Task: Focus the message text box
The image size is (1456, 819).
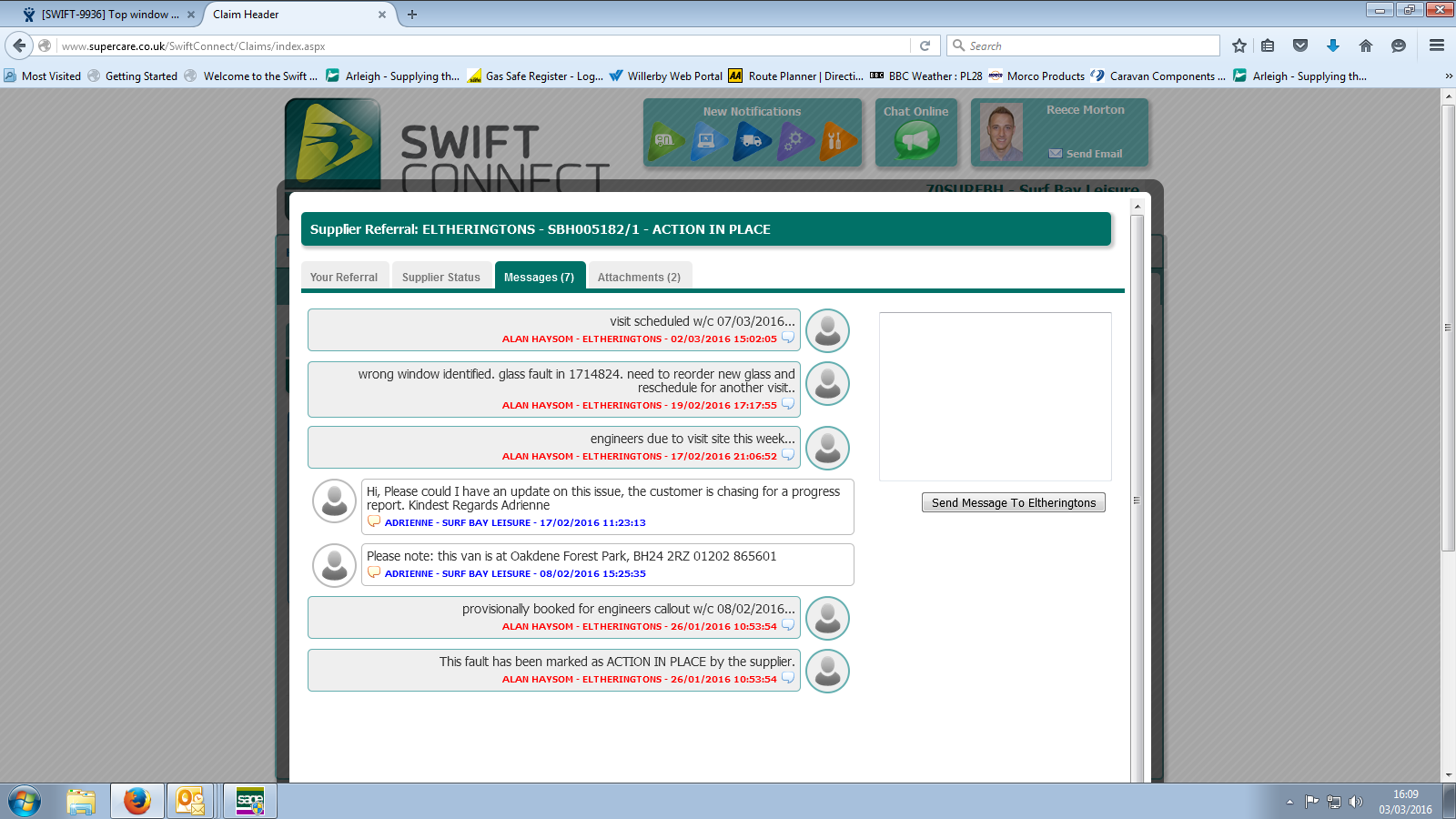Action: [995, 396]
